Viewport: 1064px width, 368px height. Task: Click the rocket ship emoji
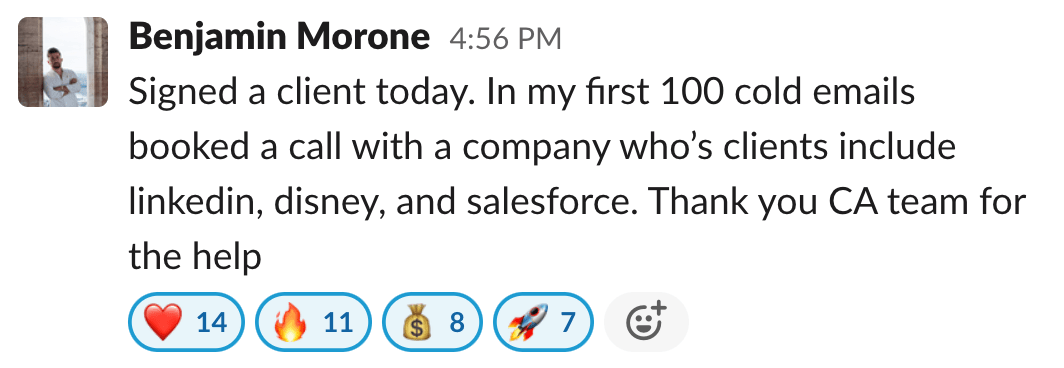coord(529,323)
